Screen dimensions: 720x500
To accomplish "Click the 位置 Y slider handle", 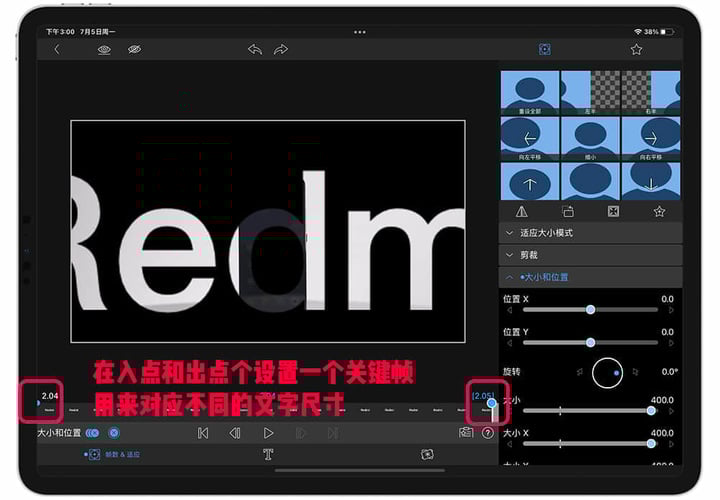I will pos(591,343).
